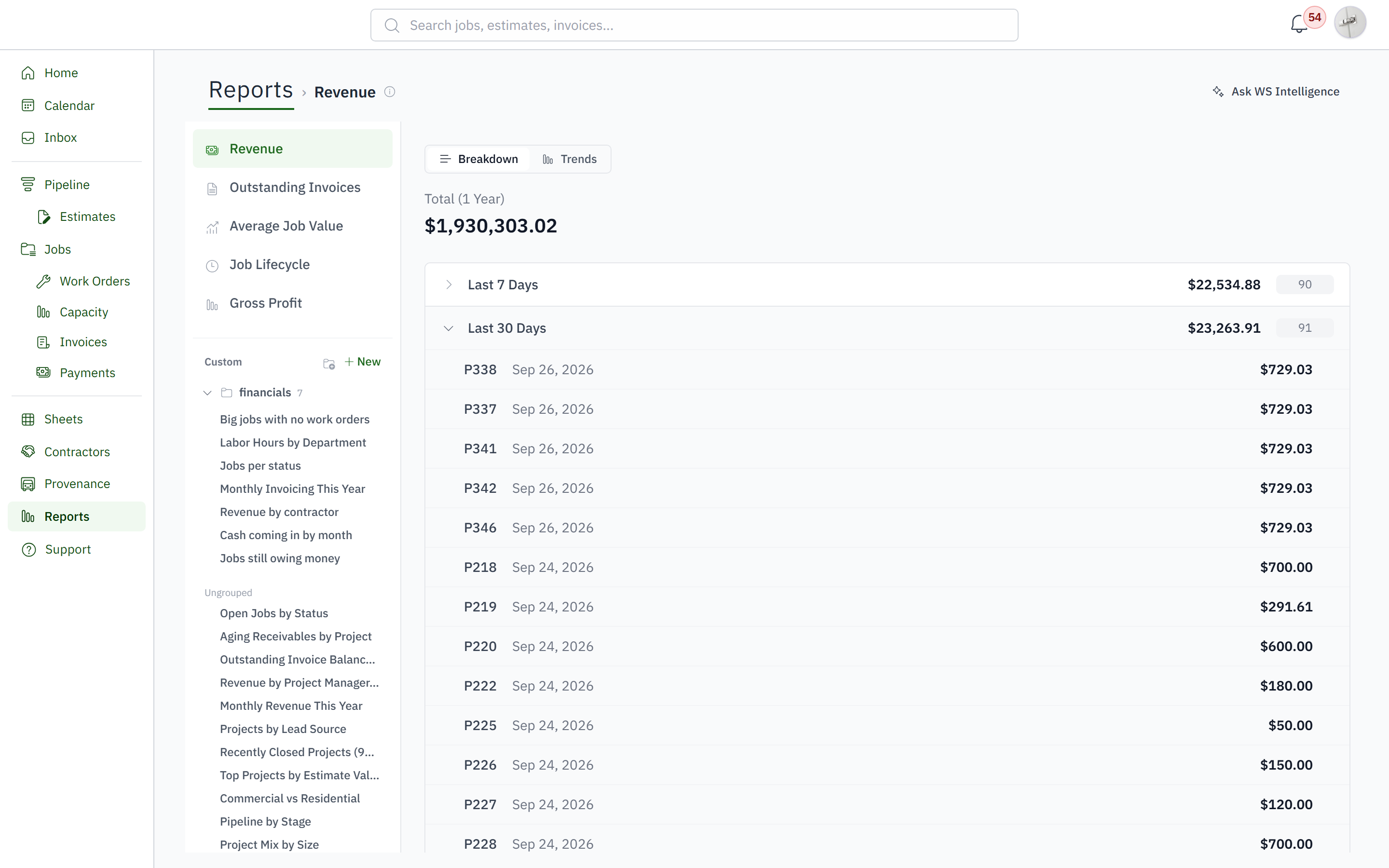The height and width of the screenshot is (868, 1389).
Task: Open Jobs in the sidebar
Action: click(57, 249)
